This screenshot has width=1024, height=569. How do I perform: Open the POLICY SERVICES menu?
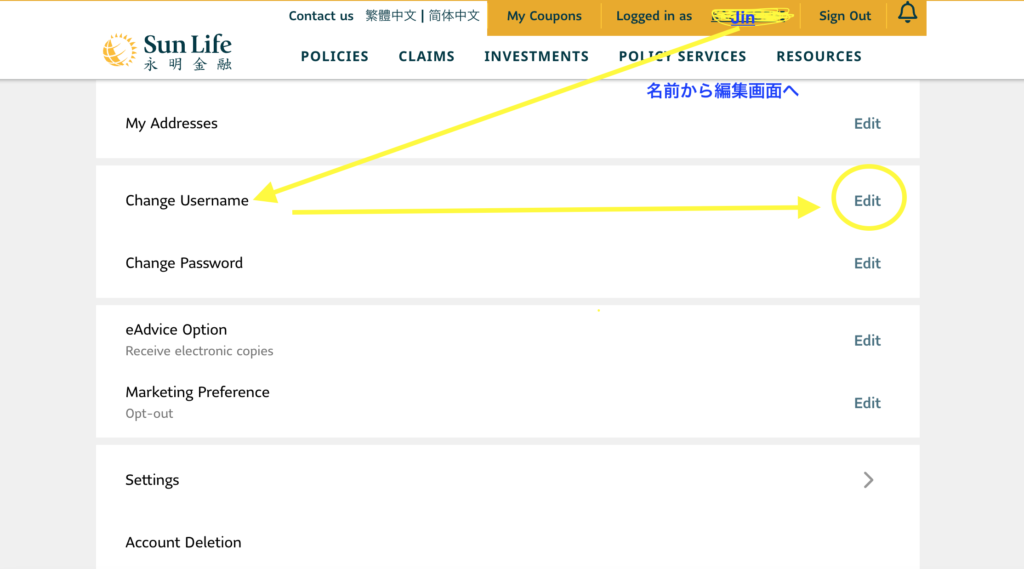pos(682,56)
